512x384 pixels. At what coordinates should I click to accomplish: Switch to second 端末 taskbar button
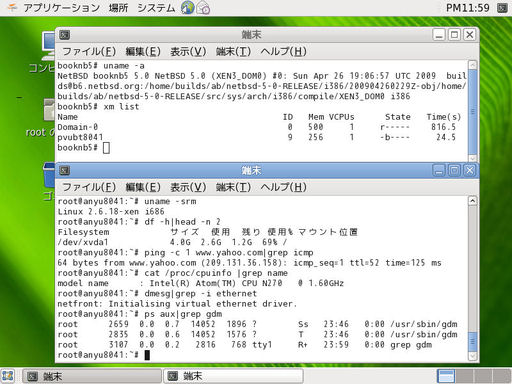click(x=234, y=376)
